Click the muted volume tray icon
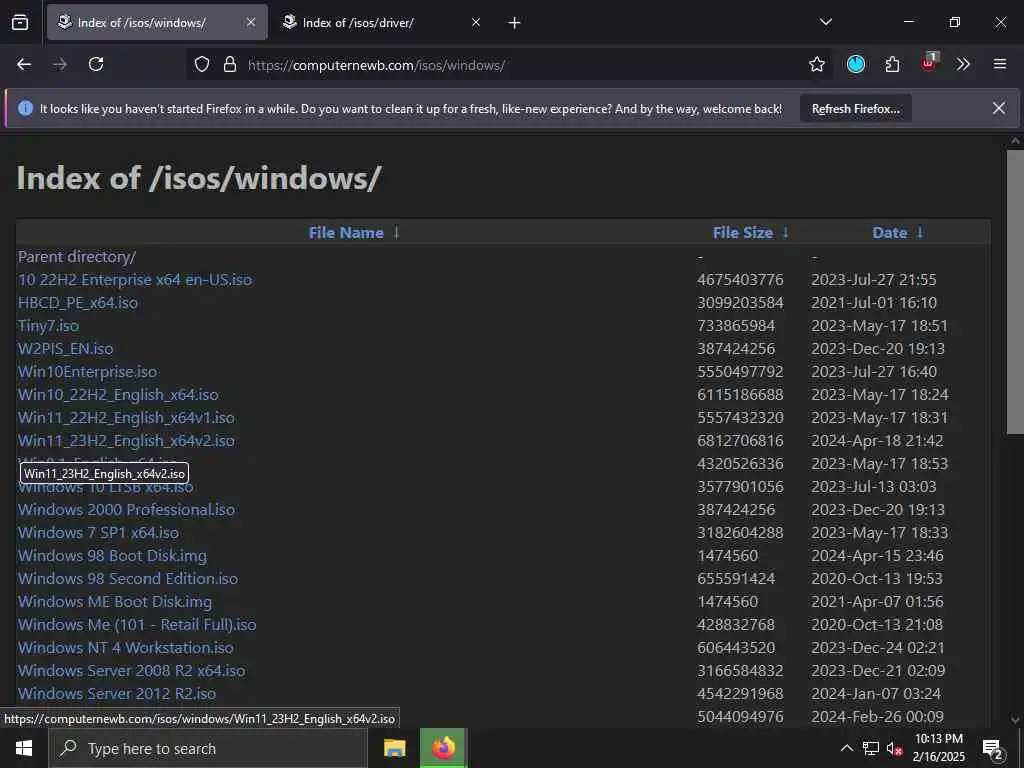The image size is (1024, 768). pyautogui.click(x=895, y=748)
